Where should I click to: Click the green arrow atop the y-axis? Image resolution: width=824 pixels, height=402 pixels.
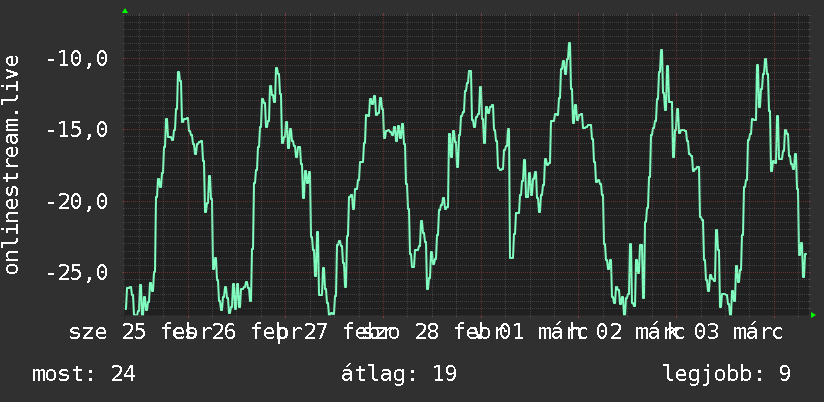pos(125,11)
